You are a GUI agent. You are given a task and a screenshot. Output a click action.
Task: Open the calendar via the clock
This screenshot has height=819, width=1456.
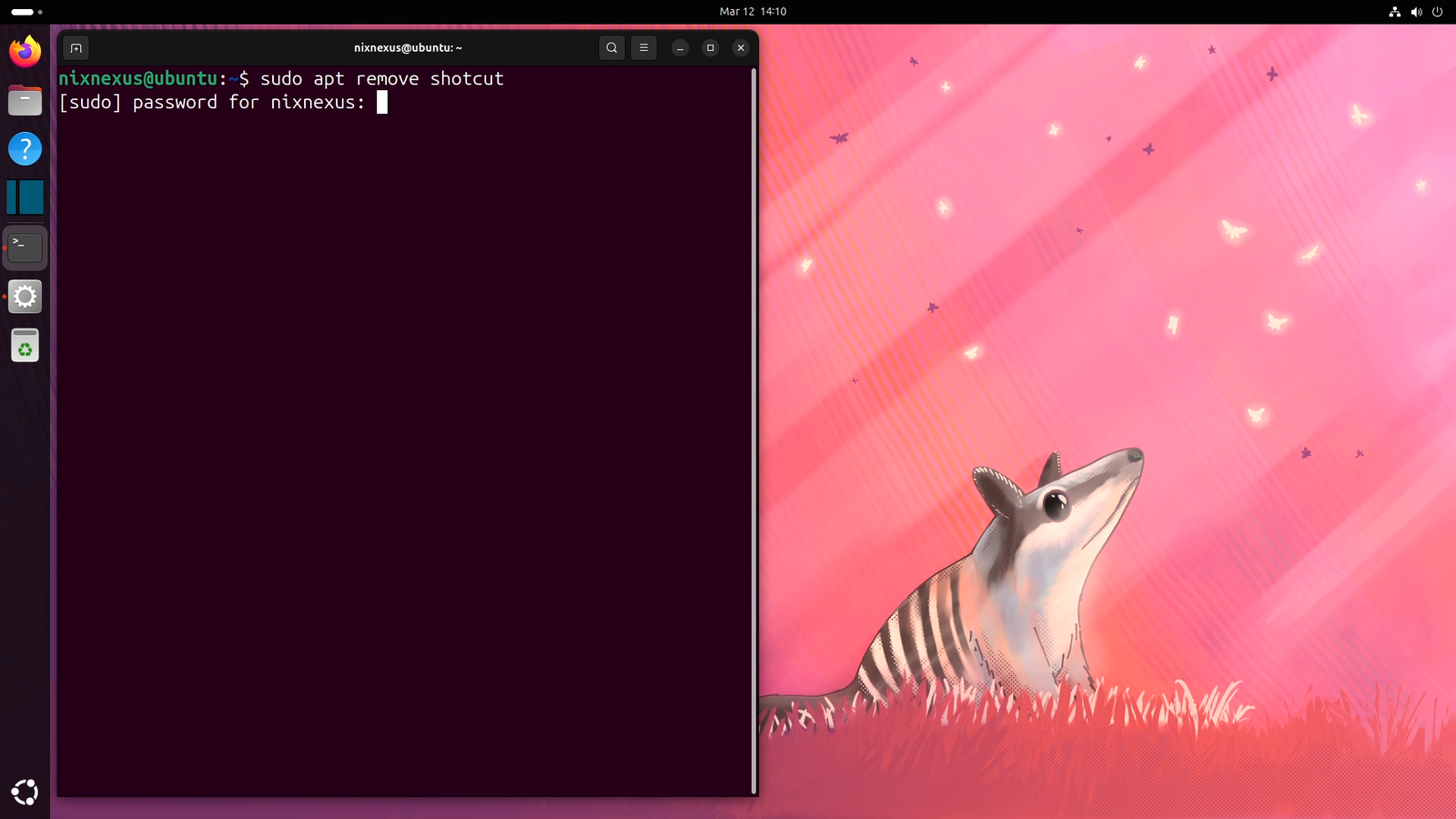pos(753,12)
